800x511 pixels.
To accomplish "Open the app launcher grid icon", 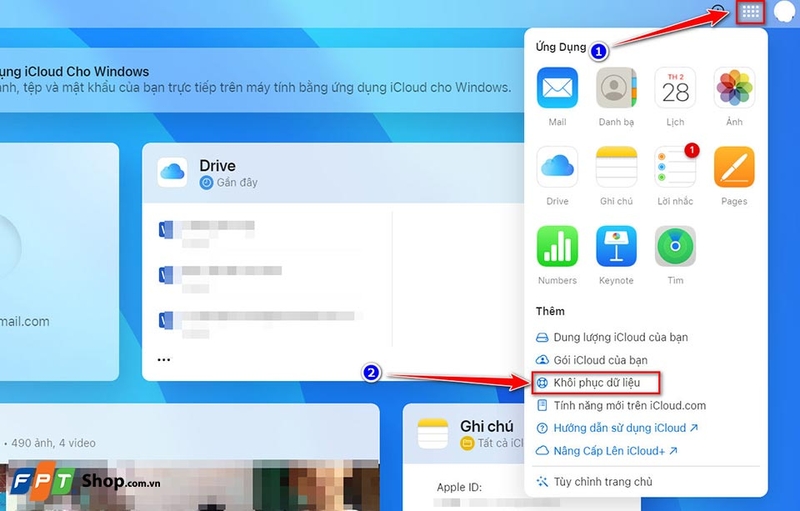I will 751,12.
